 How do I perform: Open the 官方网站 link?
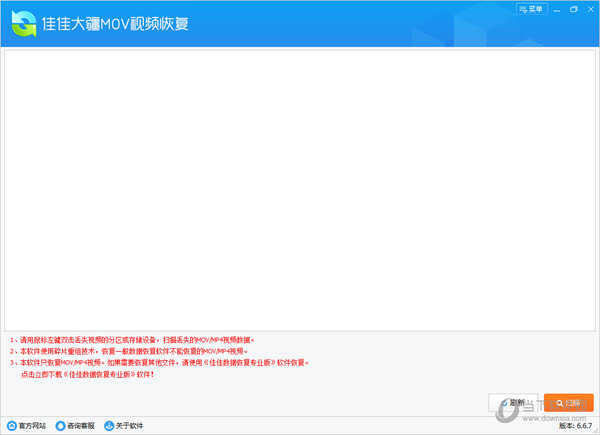click(27, 425)
